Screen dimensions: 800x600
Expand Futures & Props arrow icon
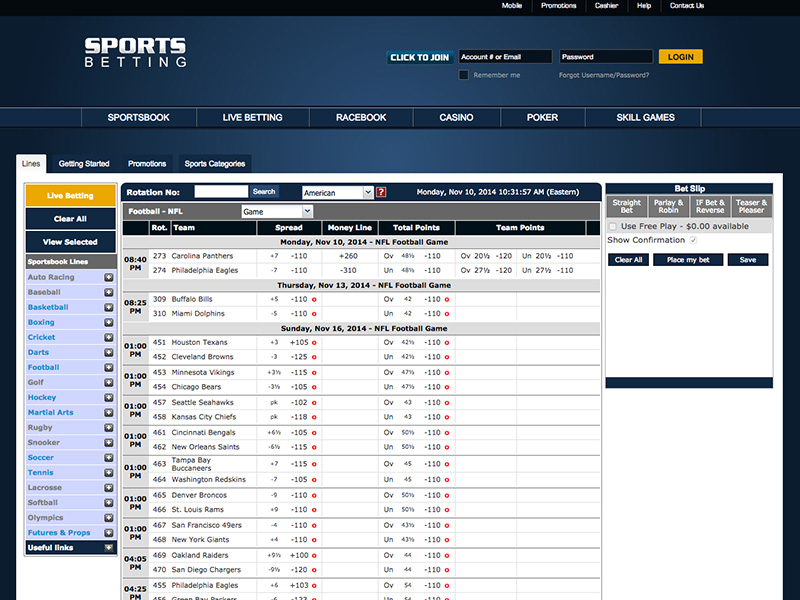[109, 533]
